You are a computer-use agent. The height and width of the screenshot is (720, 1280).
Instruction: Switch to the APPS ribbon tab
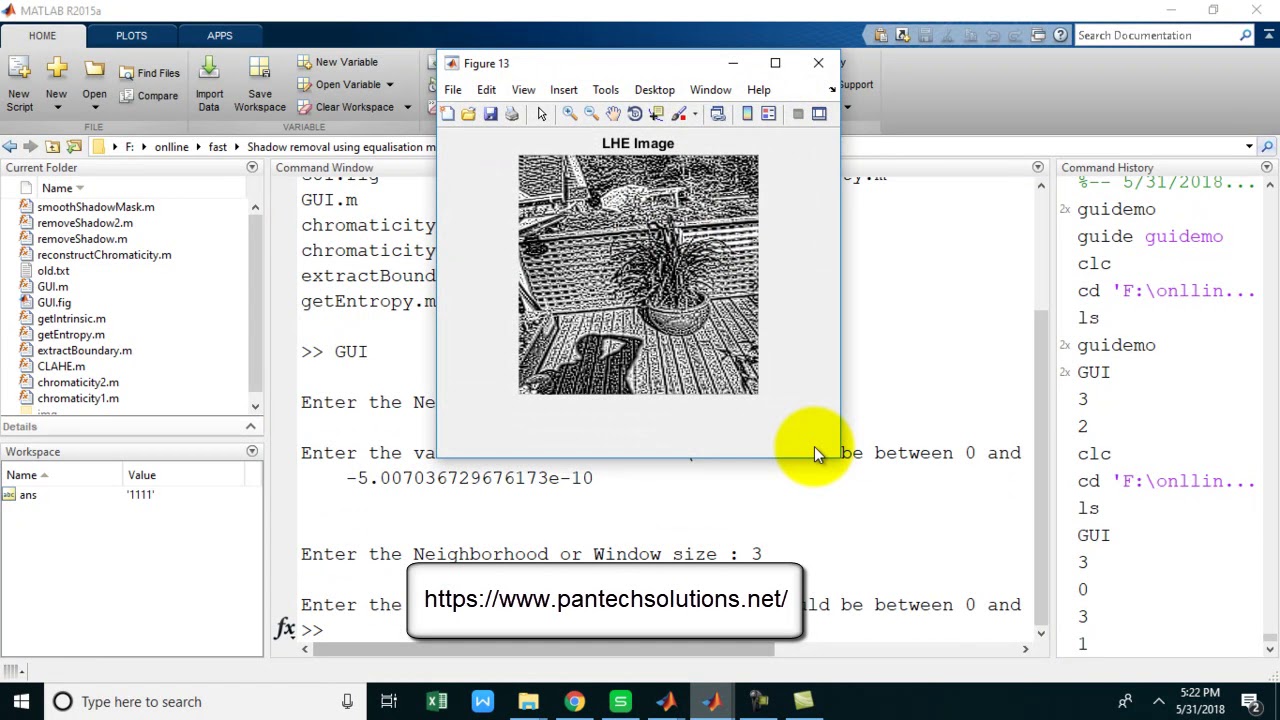point(220,35)
